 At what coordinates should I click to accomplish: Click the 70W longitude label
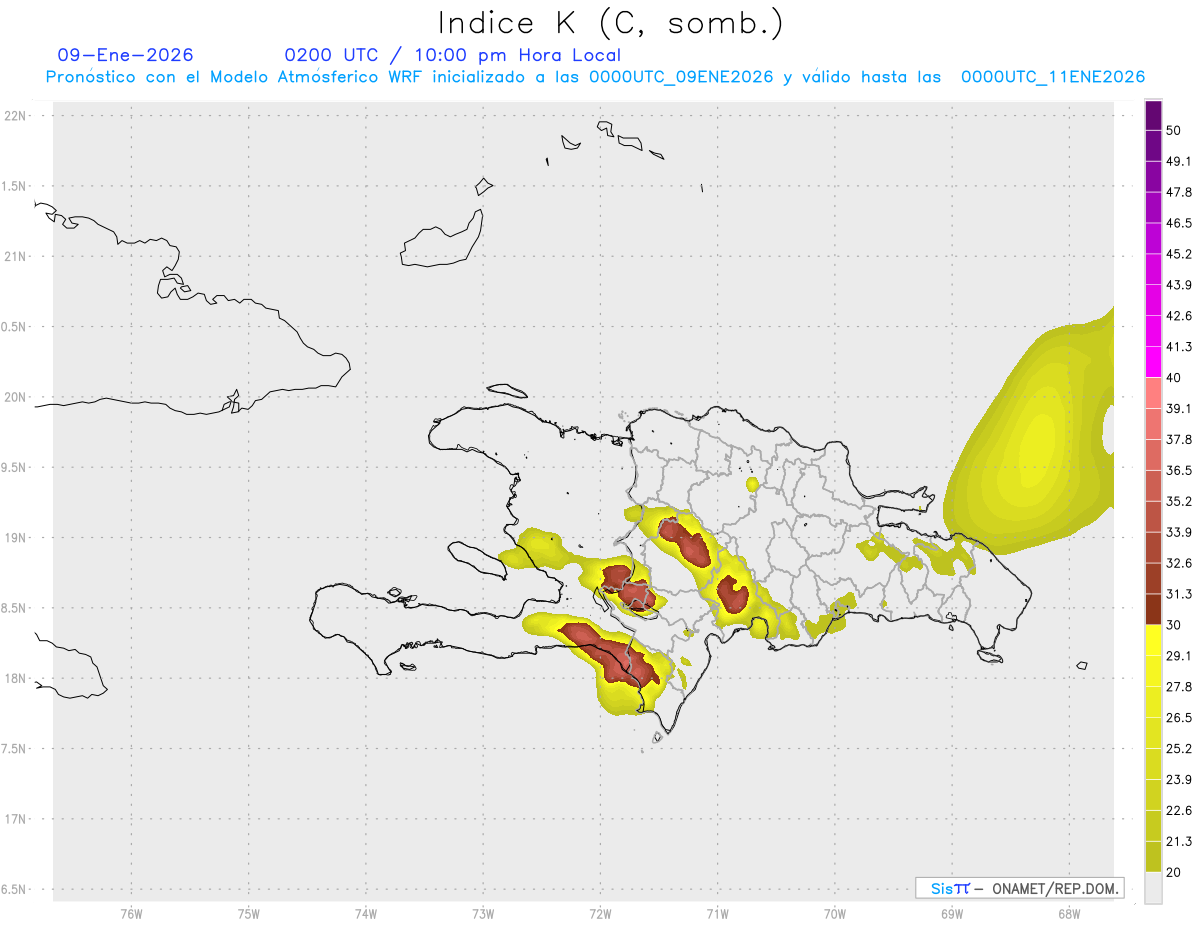click(834, 913)
